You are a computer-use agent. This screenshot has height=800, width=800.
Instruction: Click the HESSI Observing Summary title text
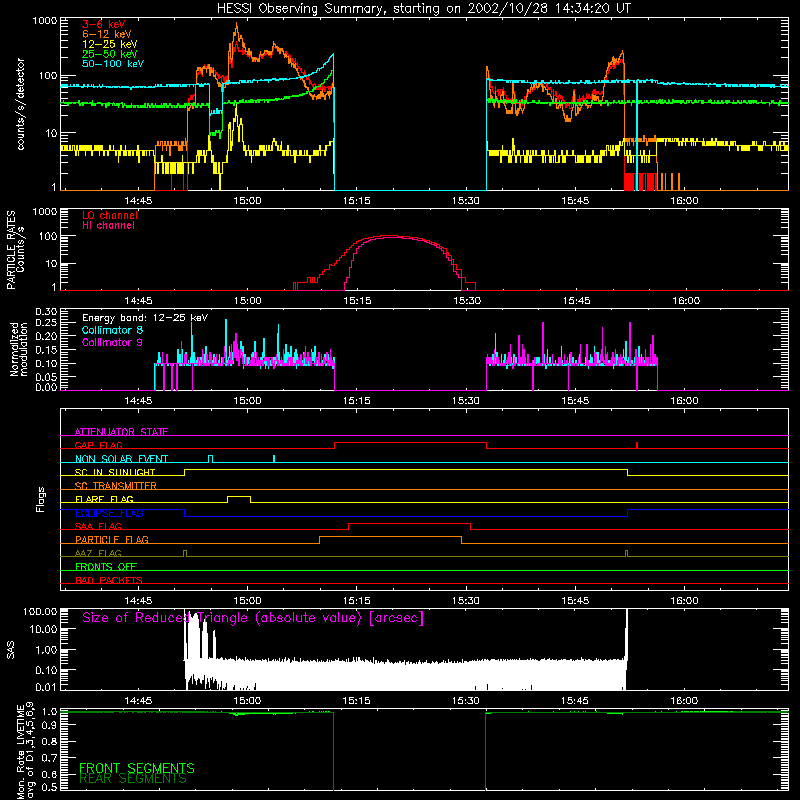(423, 9)
